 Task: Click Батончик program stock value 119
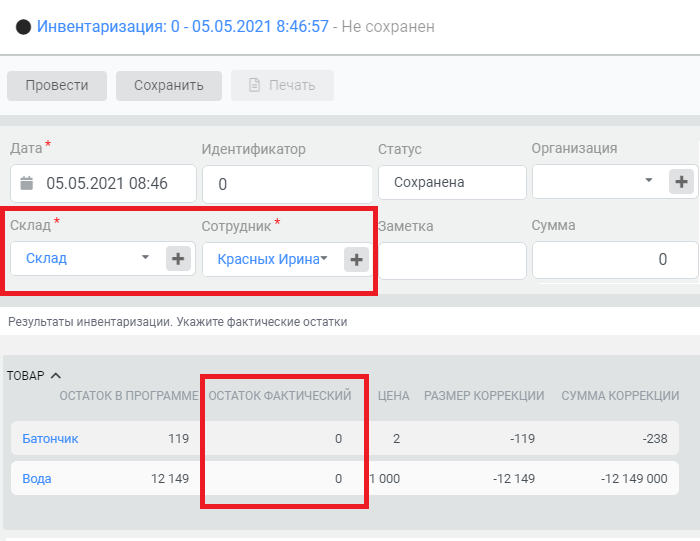click(179, 439)
